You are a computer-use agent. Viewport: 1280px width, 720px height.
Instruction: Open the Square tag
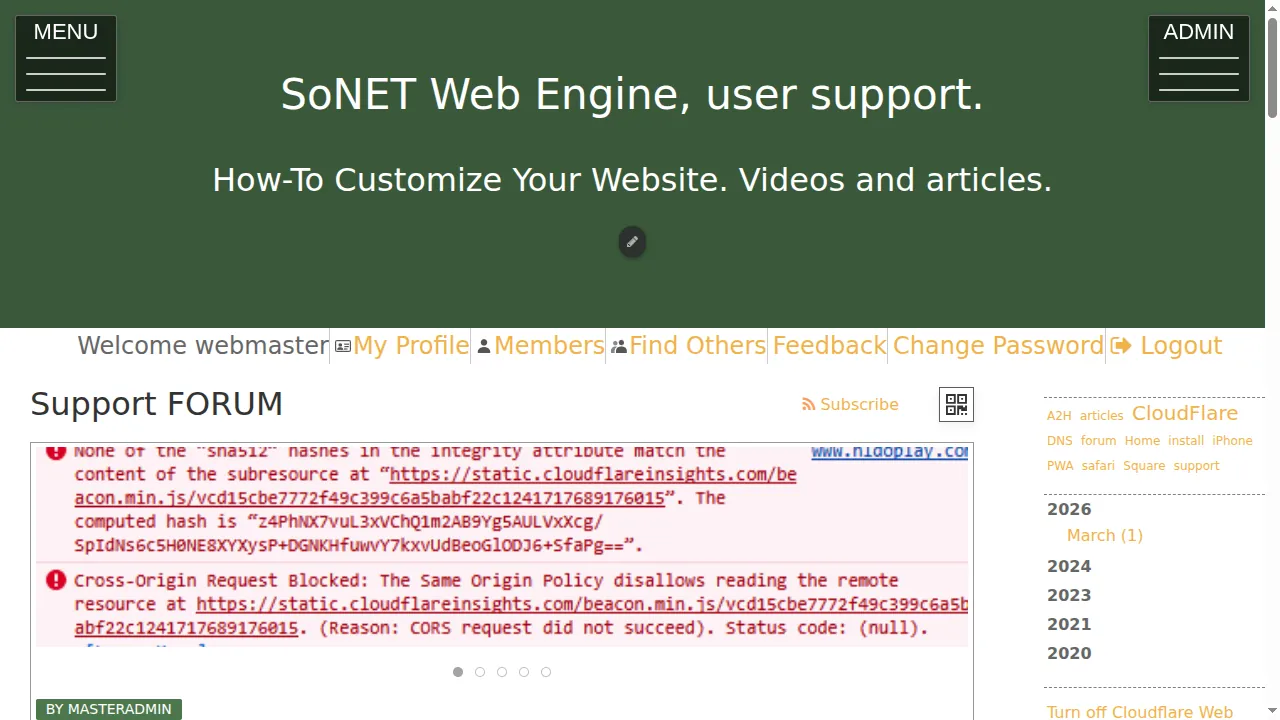point(1144,466)
